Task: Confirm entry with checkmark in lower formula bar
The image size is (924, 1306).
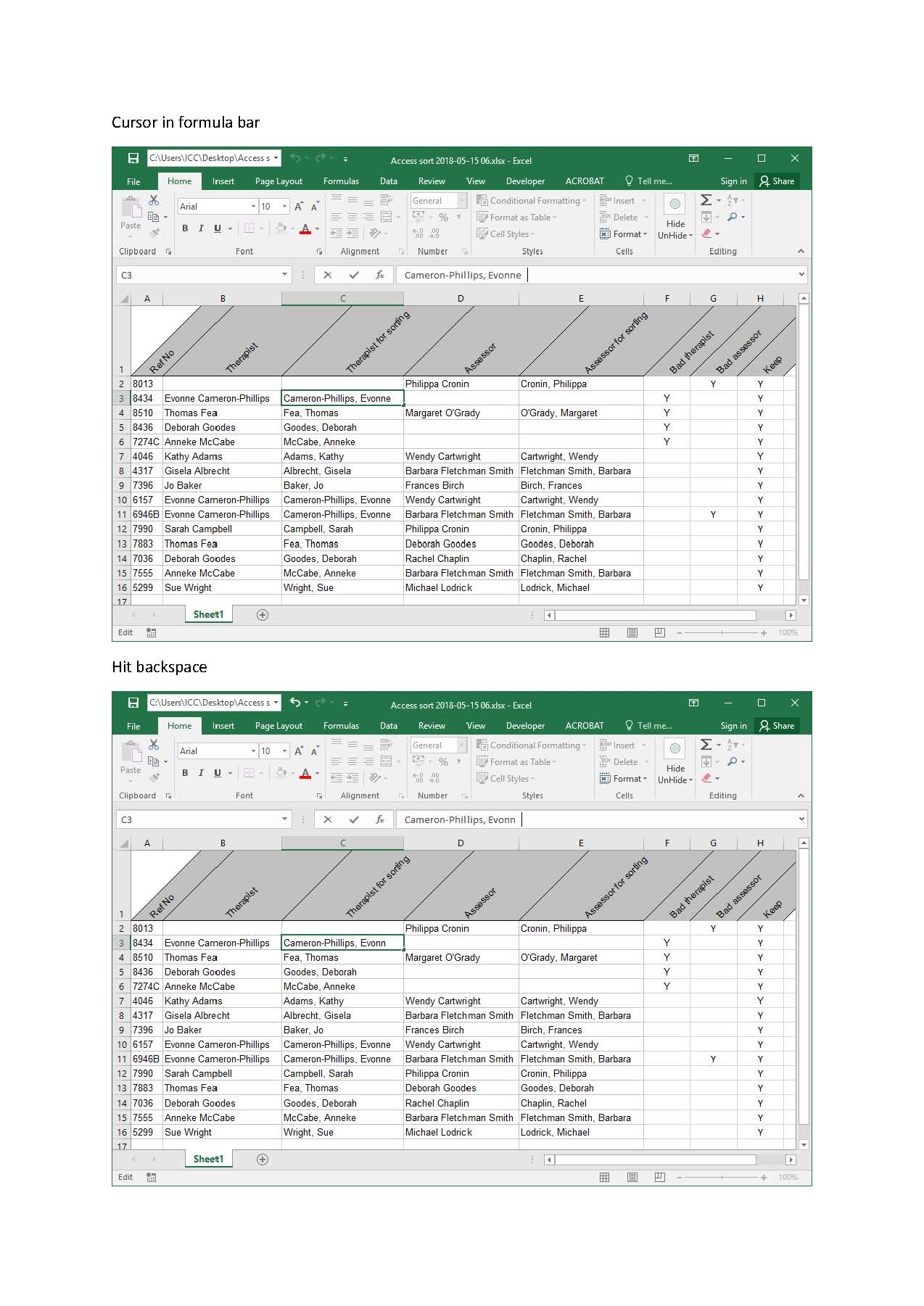Action: pyautogui.click(x=354, y=819)
